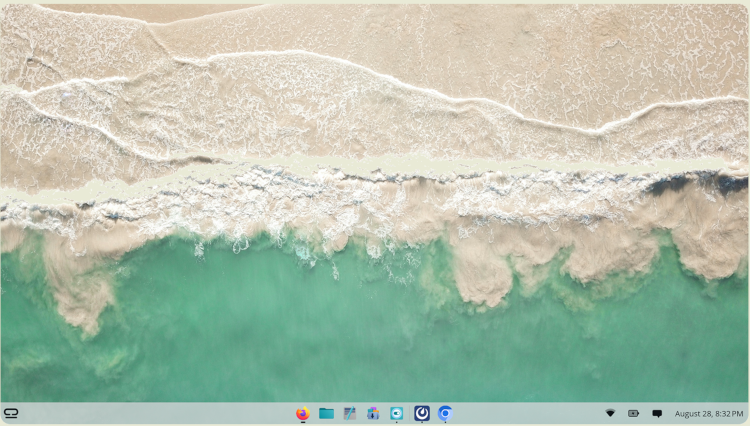Open the start menu launcher icon
Viewport: 750px width, 426px height.
tap(12, 413)
